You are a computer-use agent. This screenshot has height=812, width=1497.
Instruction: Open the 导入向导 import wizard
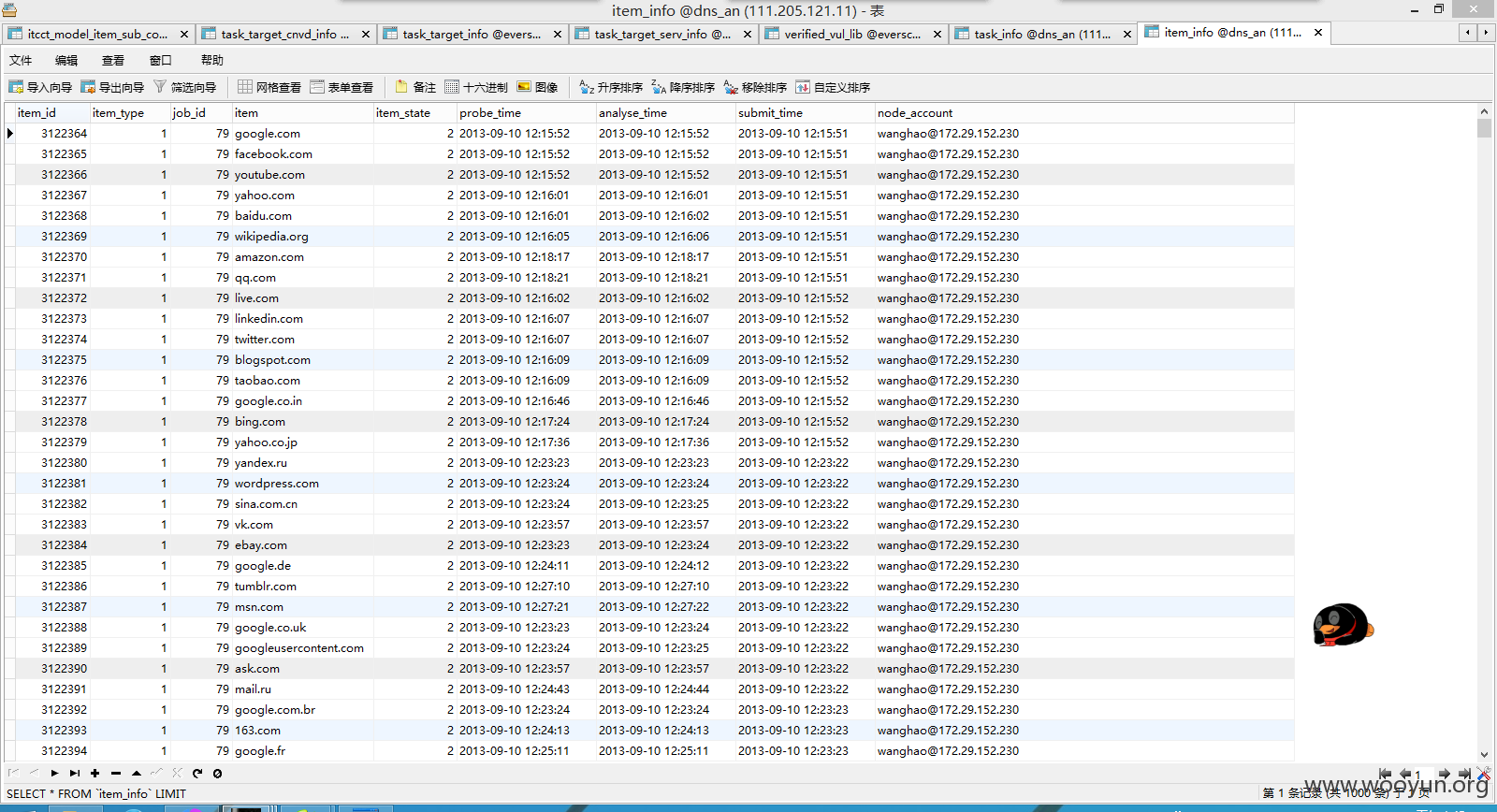point(40,87)
